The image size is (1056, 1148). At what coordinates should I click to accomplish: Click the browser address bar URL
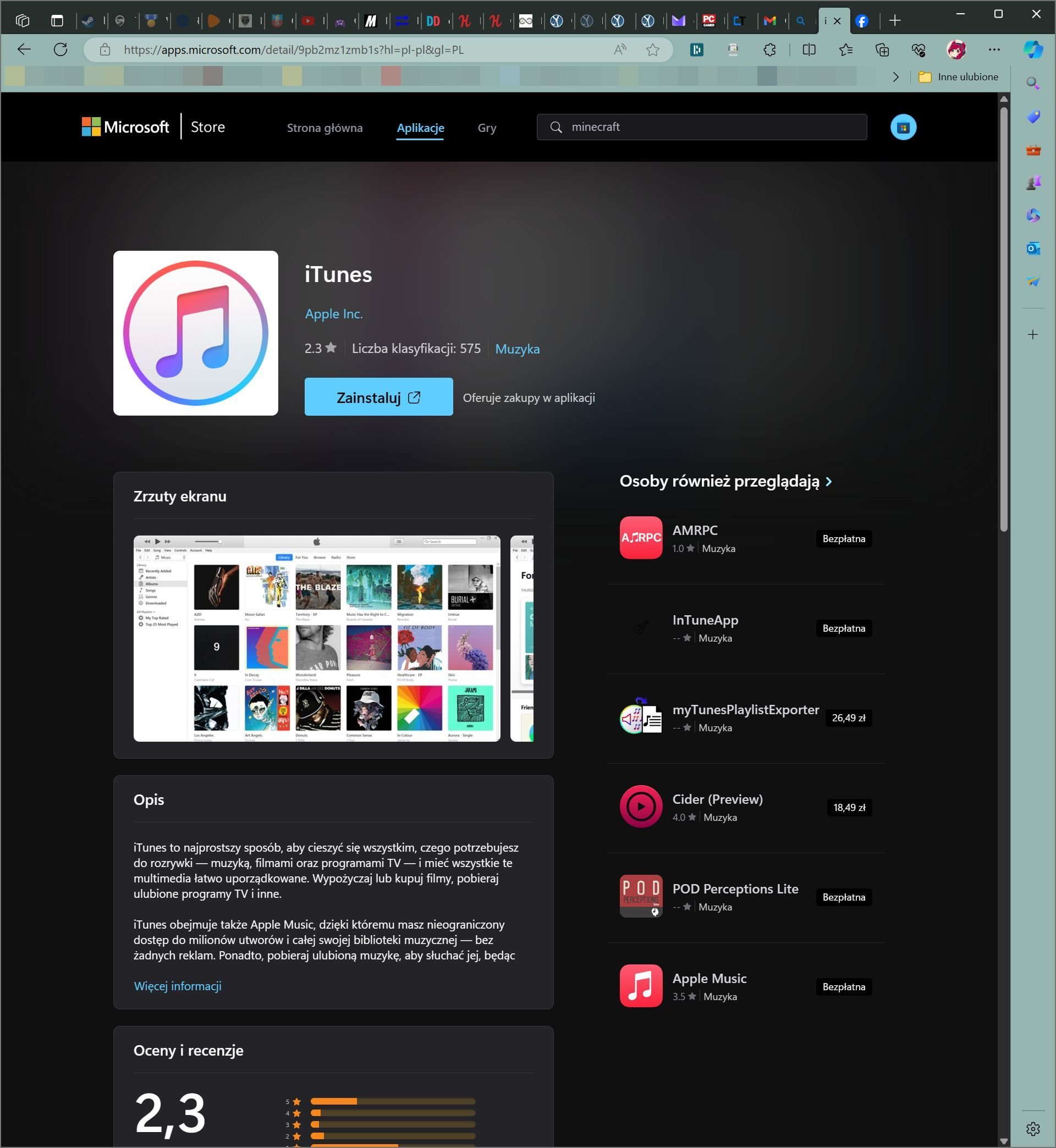294,49
